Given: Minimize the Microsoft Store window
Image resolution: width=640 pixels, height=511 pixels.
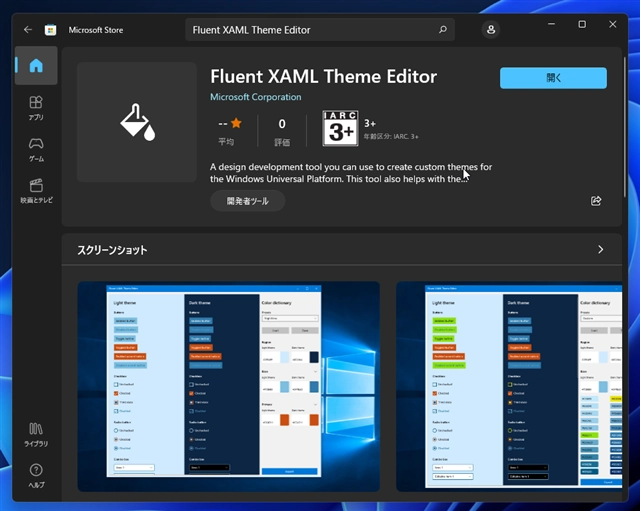Looking at the screenshot, I should (x=551, y=24).
